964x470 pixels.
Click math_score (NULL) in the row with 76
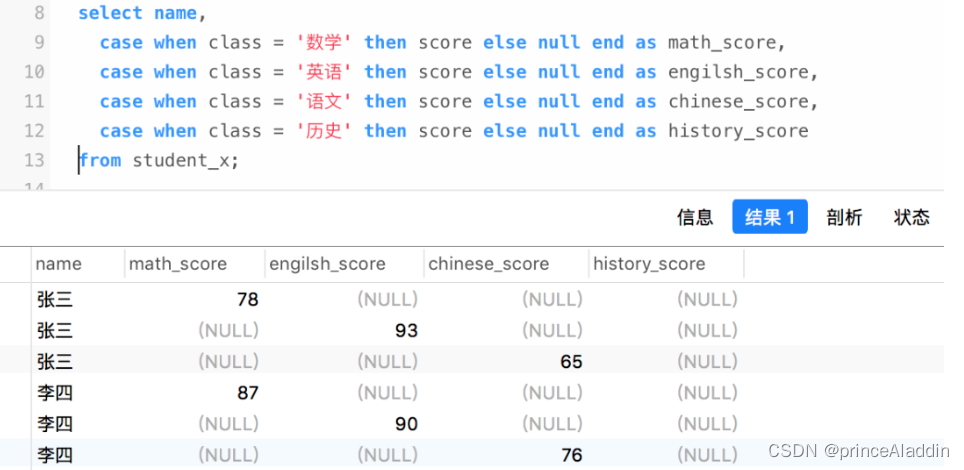click(228, 455)
